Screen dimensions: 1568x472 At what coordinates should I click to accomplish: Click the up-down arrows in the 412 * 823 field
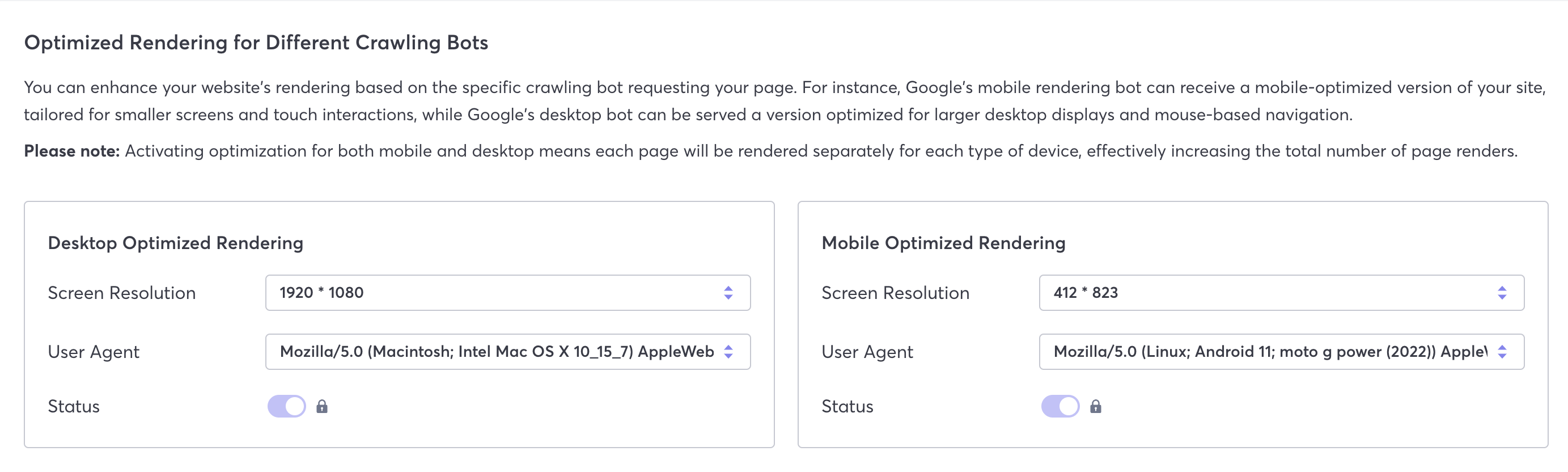1502,293
